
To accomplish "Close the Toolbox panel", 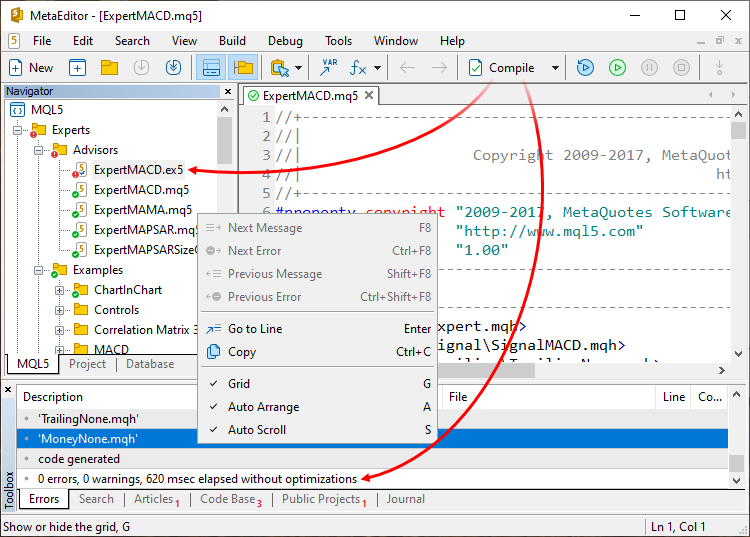I will coord(8,390).
